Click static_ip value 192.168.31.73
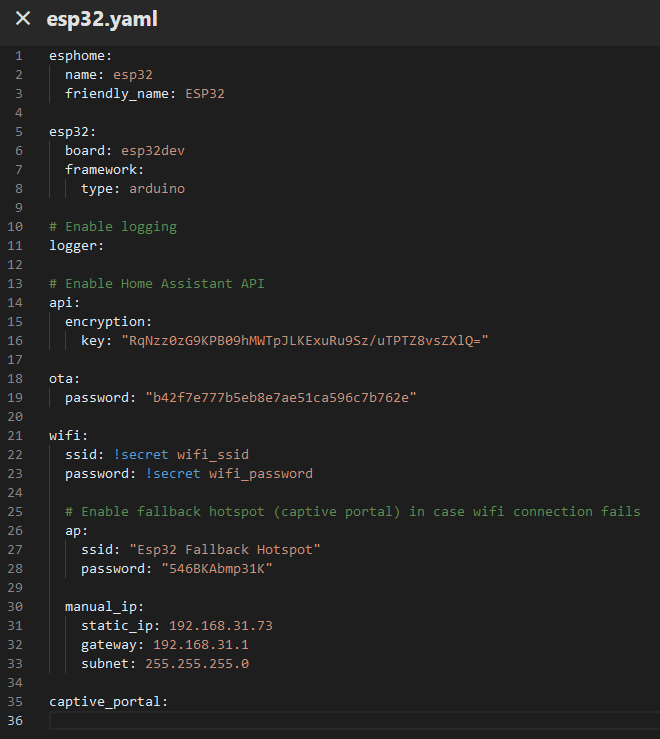Viewport: 660px width, 739px height. (221, 626)
